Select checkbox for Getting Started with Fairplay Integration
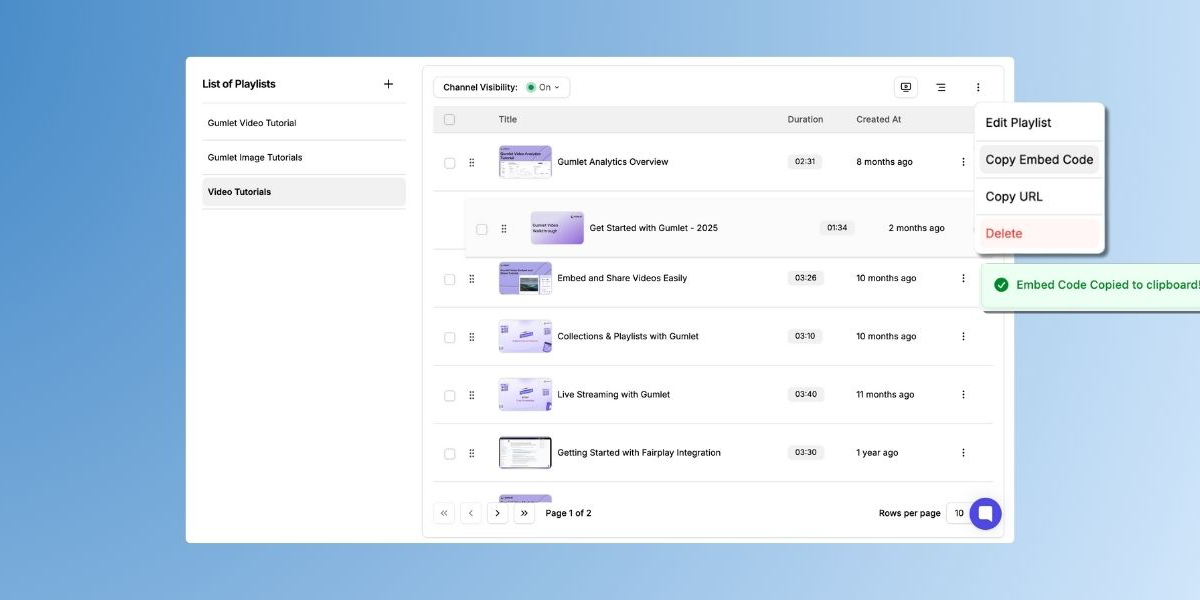The image size is (1200, 600). tap(449, 454)
